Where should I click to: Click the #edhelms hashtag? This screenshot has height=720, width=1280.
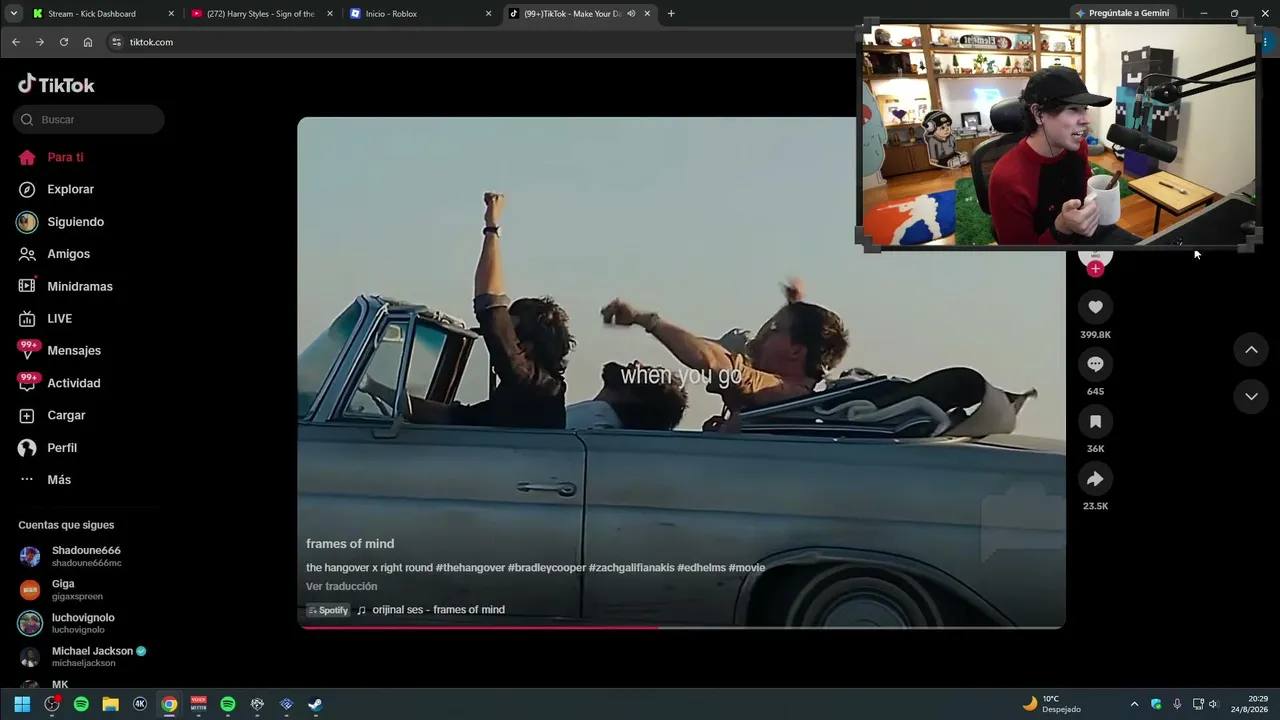(x=701, y=568)
